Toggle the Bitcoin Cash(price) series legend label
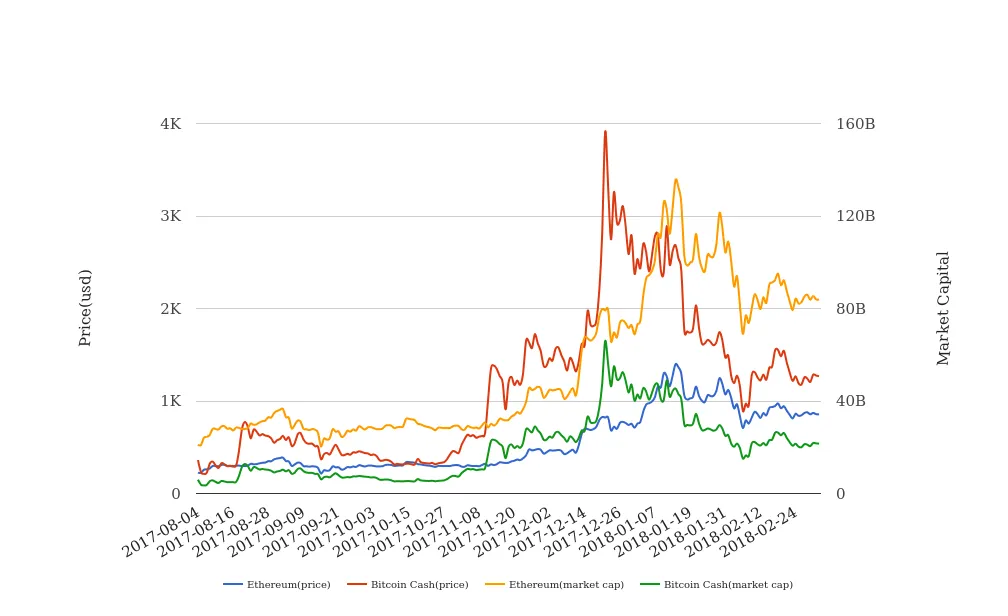Screen dimensions: 1008x616 [x=419, y=585]
